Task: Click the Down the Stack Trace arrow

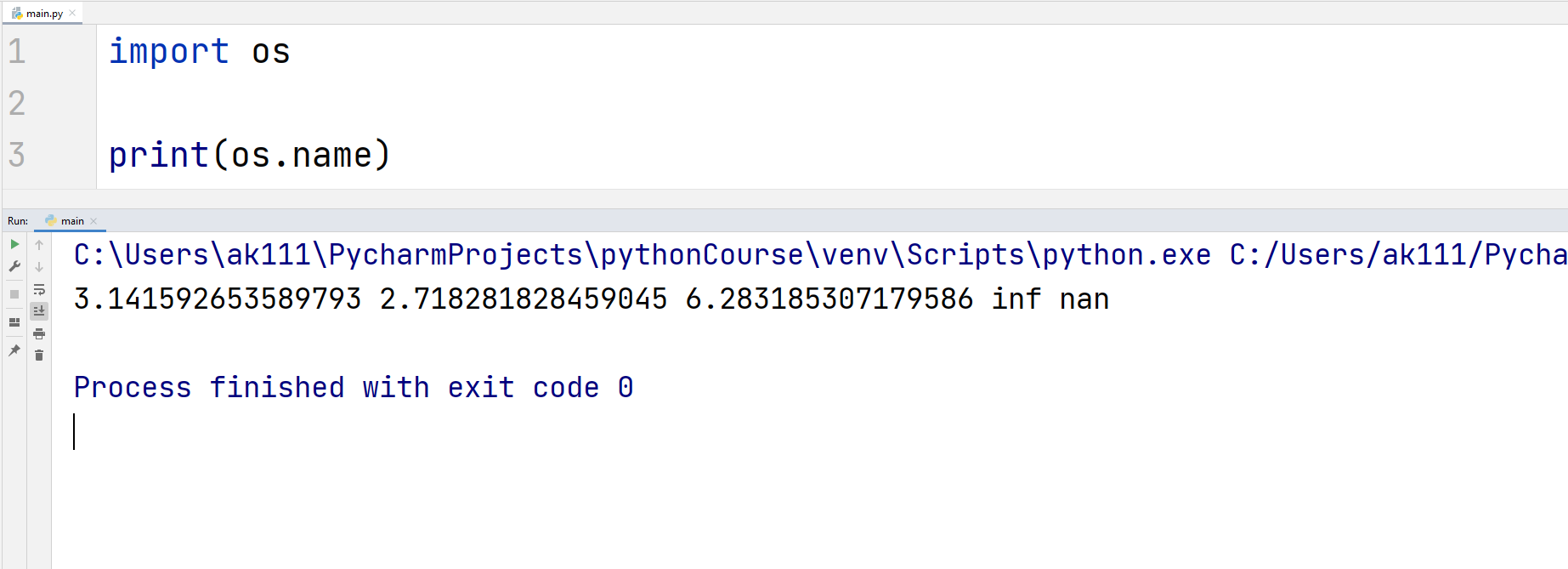Action: tap(39, 266)
